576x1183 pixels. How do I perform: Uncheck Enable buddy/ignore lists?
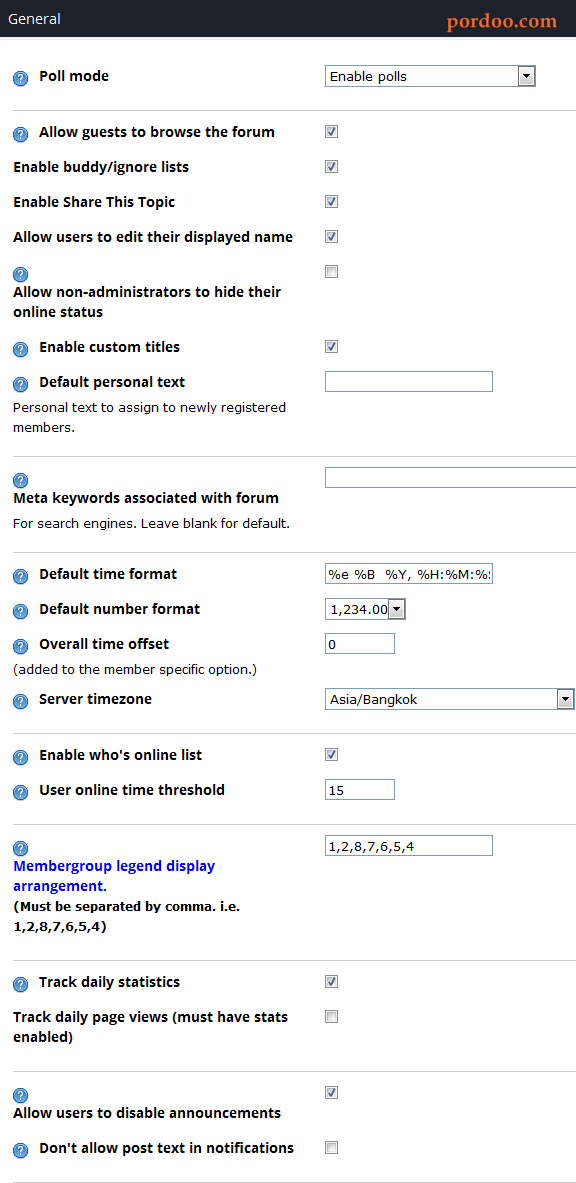[331, 167]
